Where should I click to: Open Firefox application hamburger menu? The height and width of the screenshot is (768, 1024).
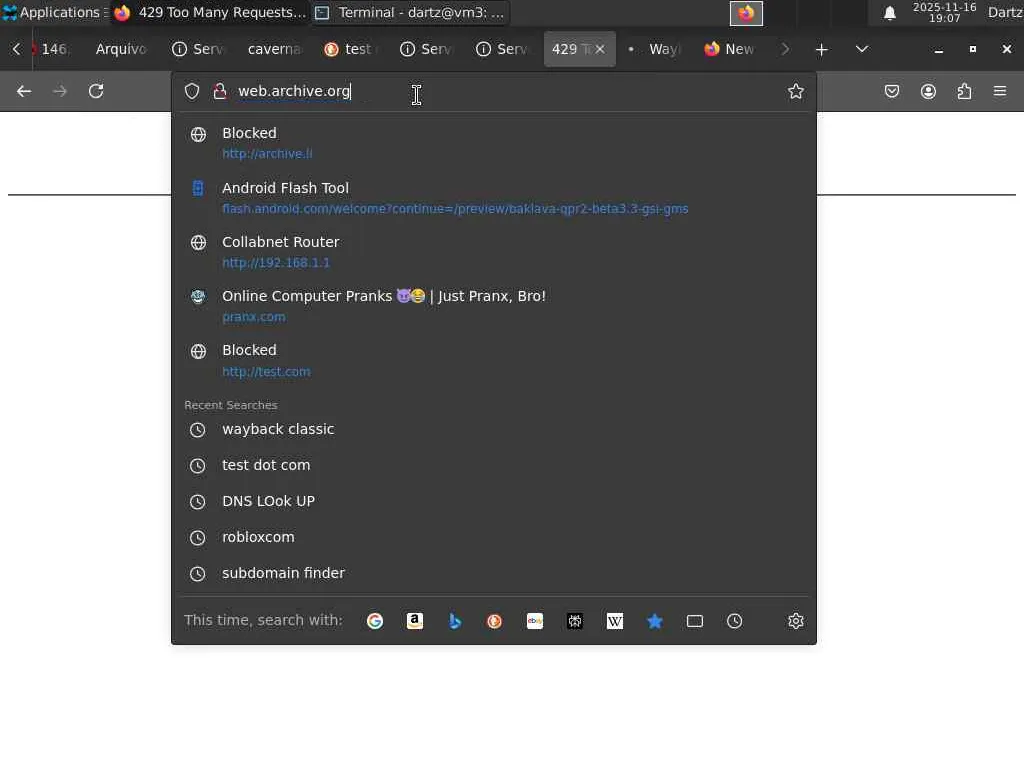coord(1000,91)
